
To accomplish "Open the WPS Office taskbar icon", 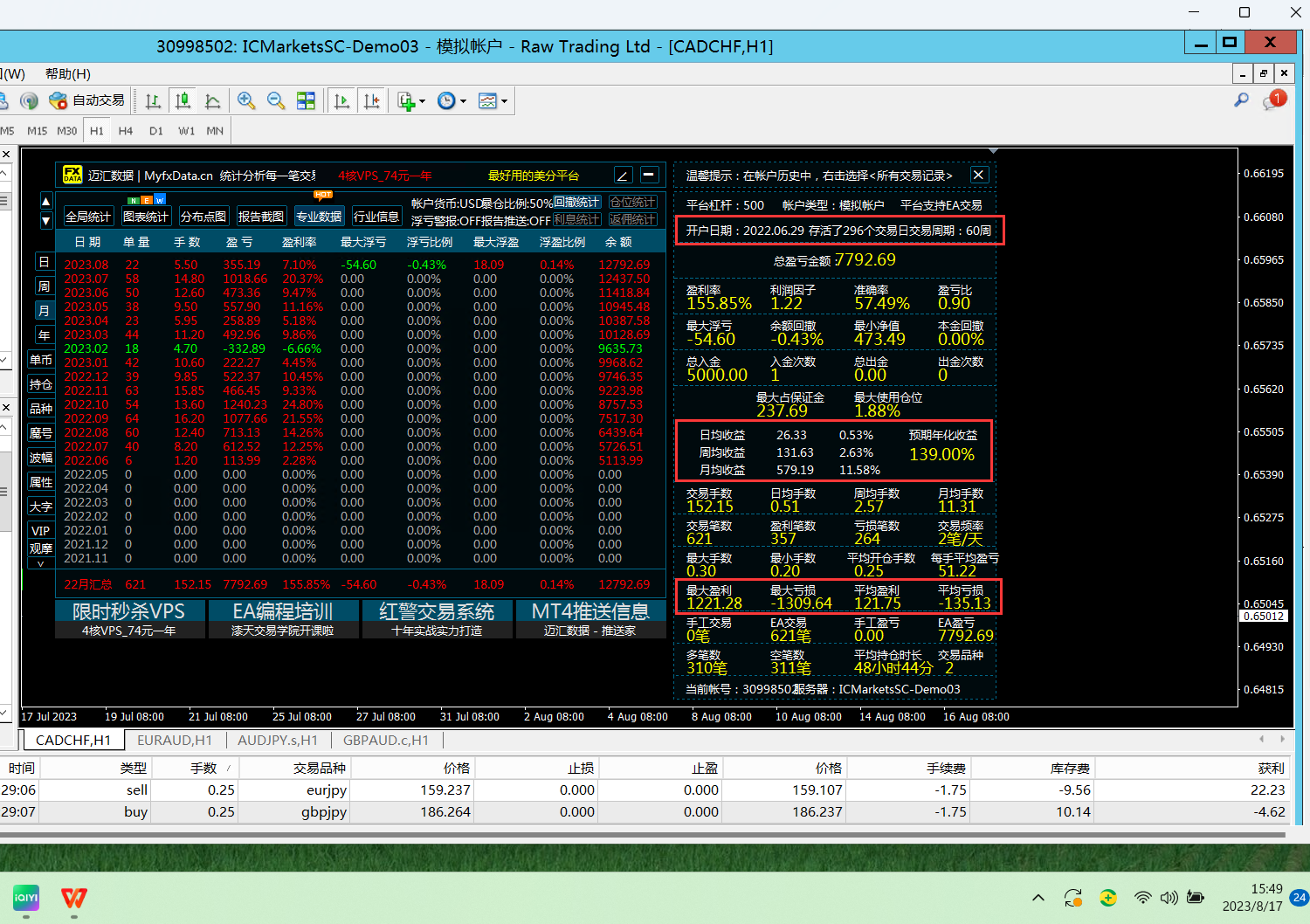I will click(74, 898).
